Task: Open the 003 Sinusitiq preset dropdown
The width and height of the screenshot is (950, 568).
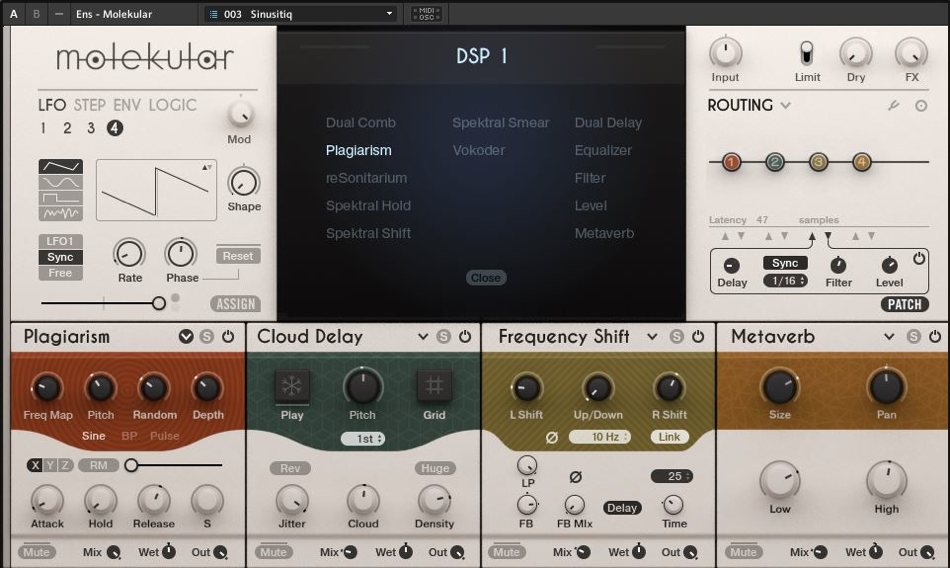Action: tap(300, 14)
